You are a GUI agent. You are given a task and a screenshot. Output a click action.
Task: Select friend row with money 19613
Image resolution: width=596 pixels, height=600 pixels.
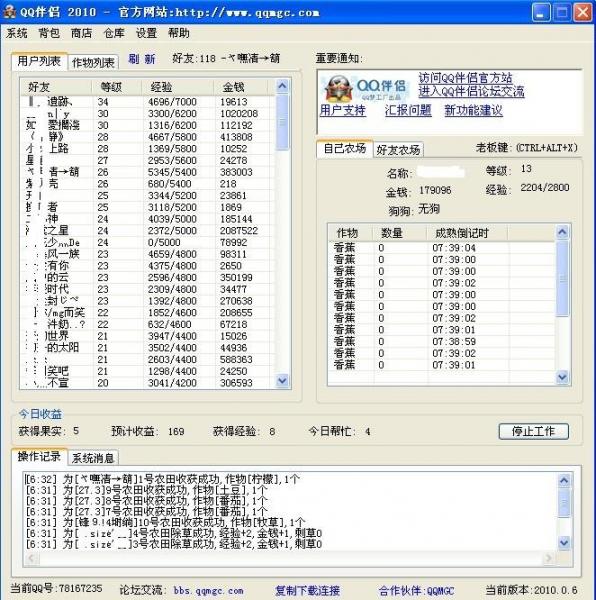pos(148,102)
